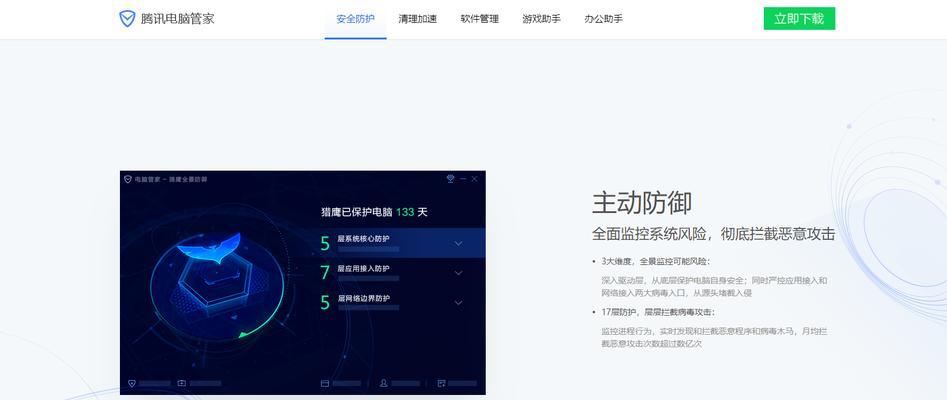
Task: Click the 3大维度 bullet text
Action: point(655,262)
